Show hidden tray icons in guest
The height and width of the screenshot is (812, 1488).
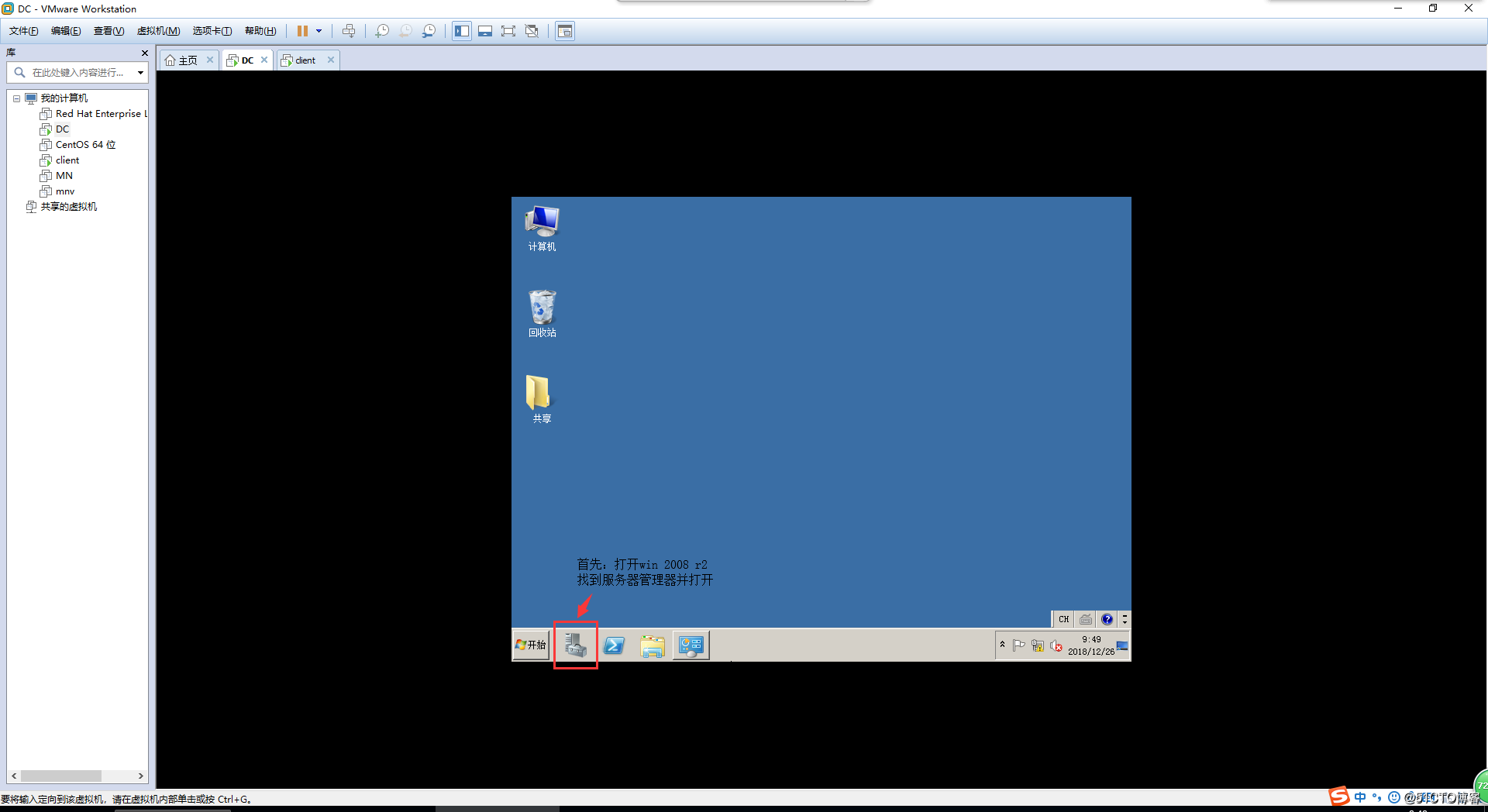click(x=1002, y=645)
